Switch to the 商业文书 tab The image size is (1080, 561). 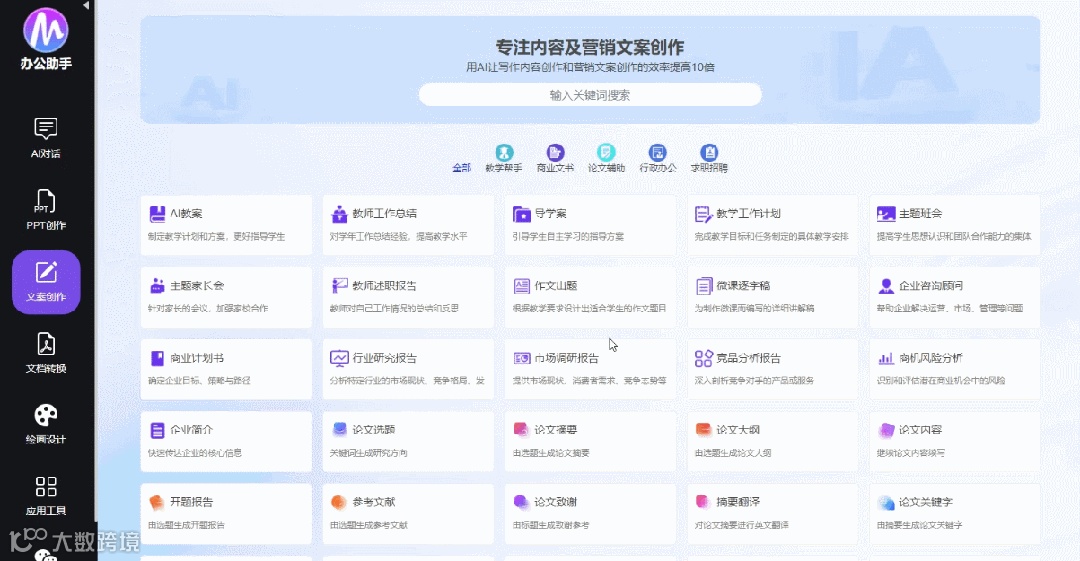[555, 159]
